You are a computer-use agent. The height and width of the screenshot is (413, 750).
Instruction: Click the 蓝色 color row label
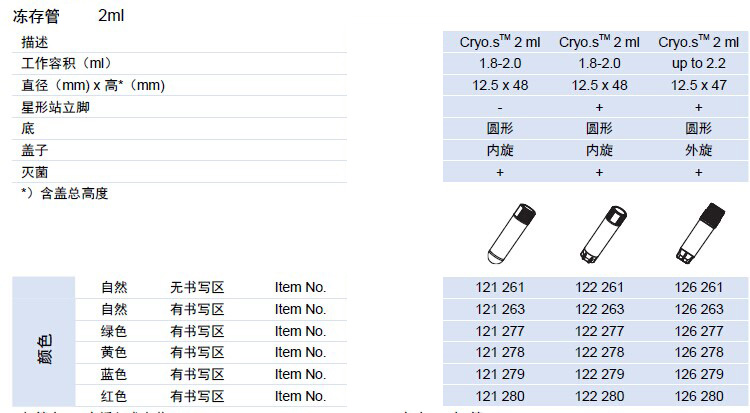114,374
